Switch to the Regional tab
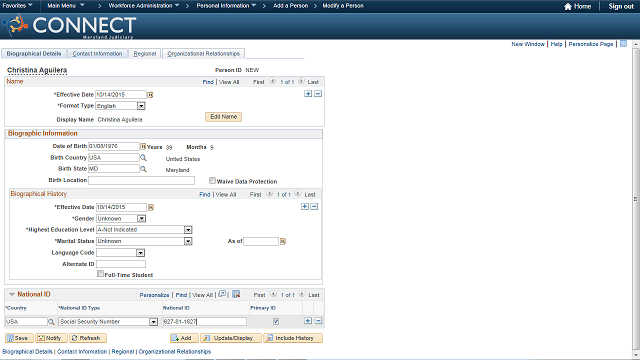640x360 pixels. click(x=145, y=53)
